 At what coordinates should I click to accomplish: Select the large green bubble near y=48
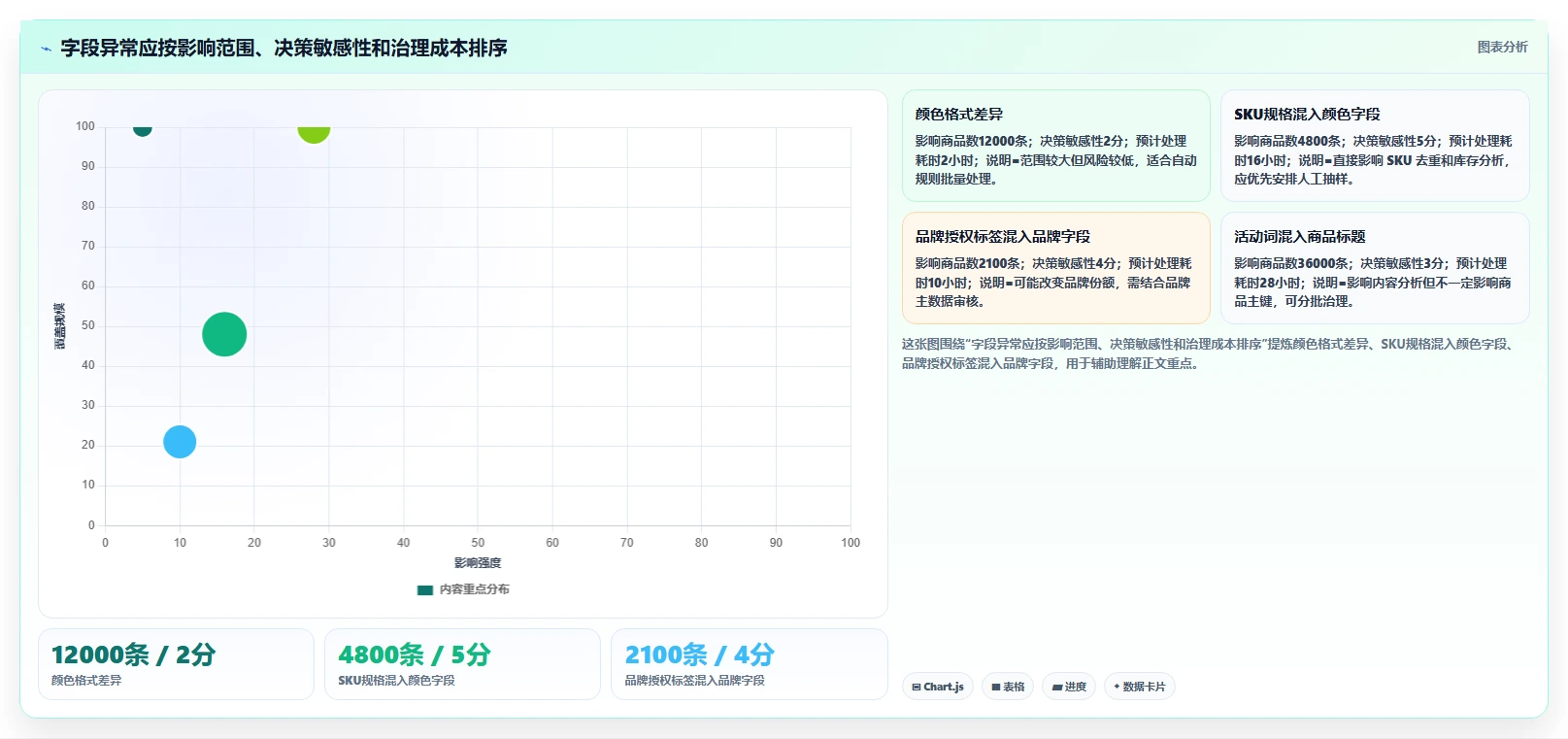coord(224,335)
